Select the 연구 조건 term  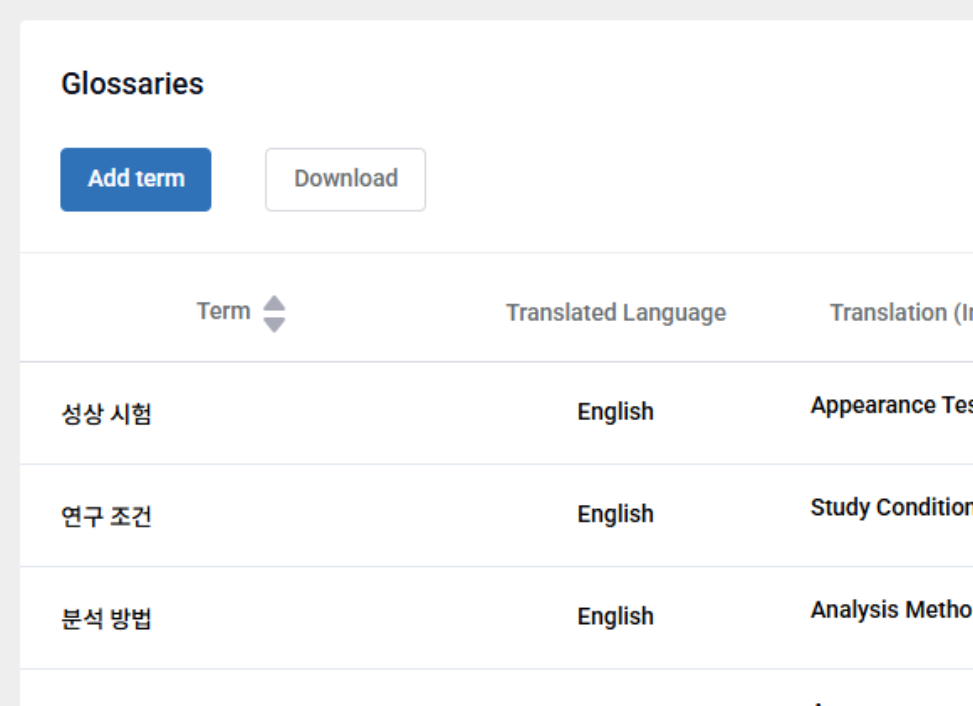pyautogui.click(x=106, y=517)
